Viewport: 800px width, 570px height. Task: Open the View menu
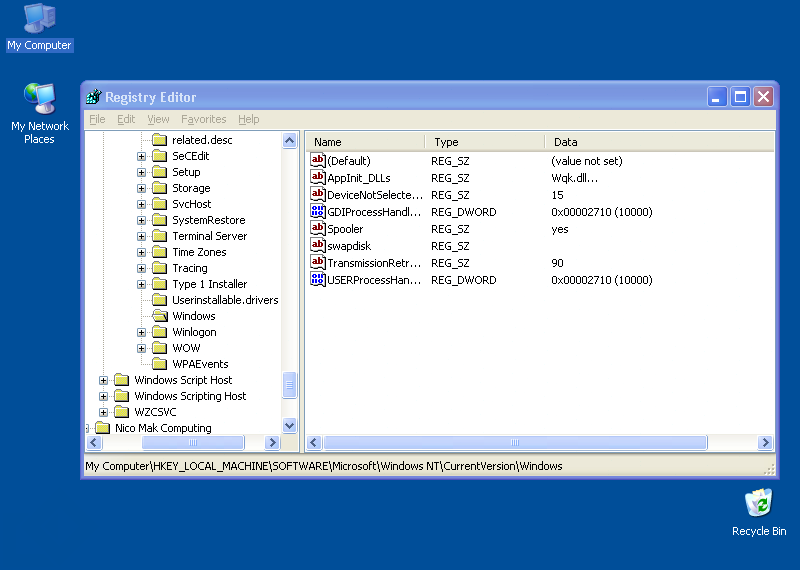coord(158,119)
